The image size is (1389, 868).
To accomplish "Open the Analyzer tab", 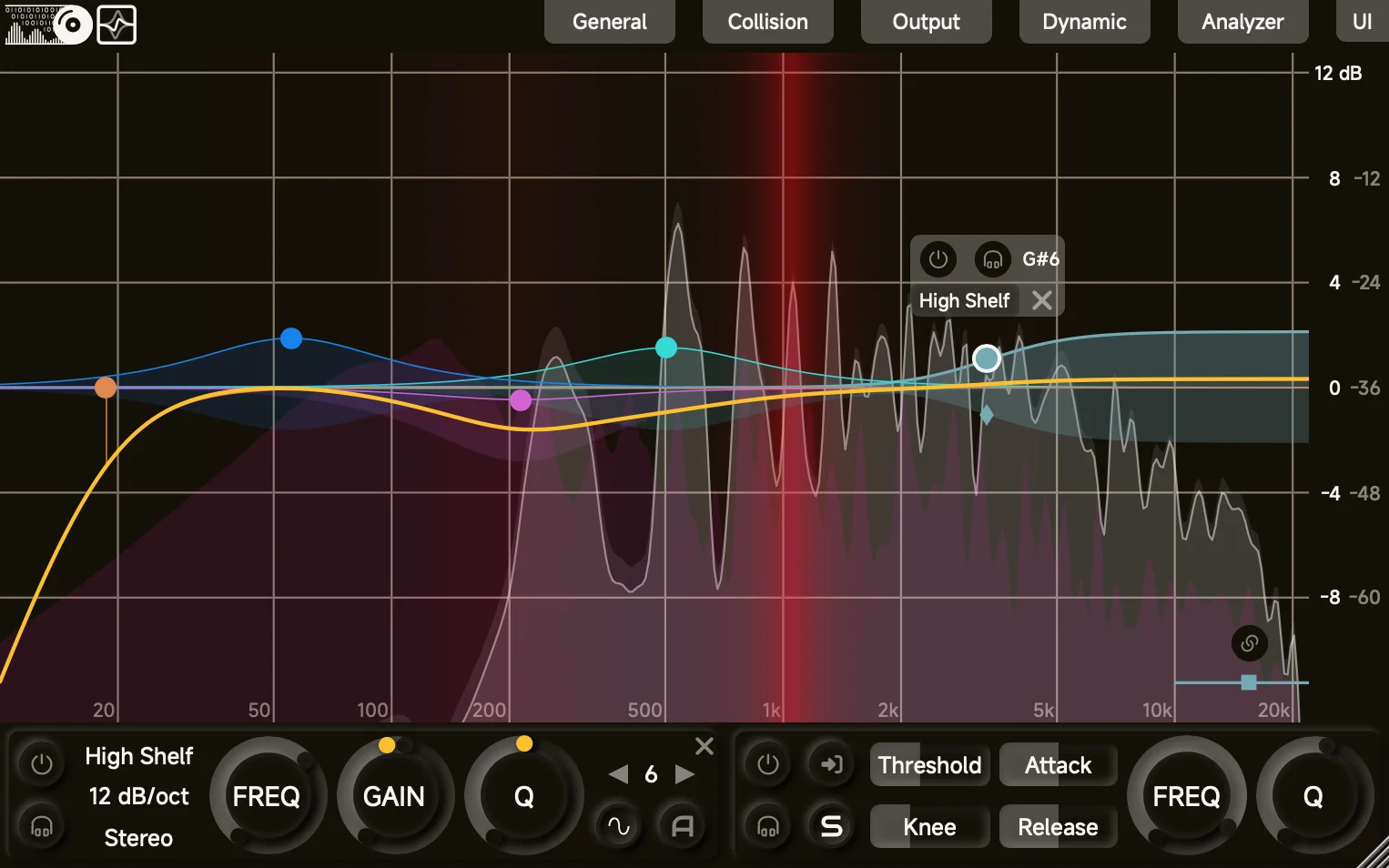I will [1243, 21].
